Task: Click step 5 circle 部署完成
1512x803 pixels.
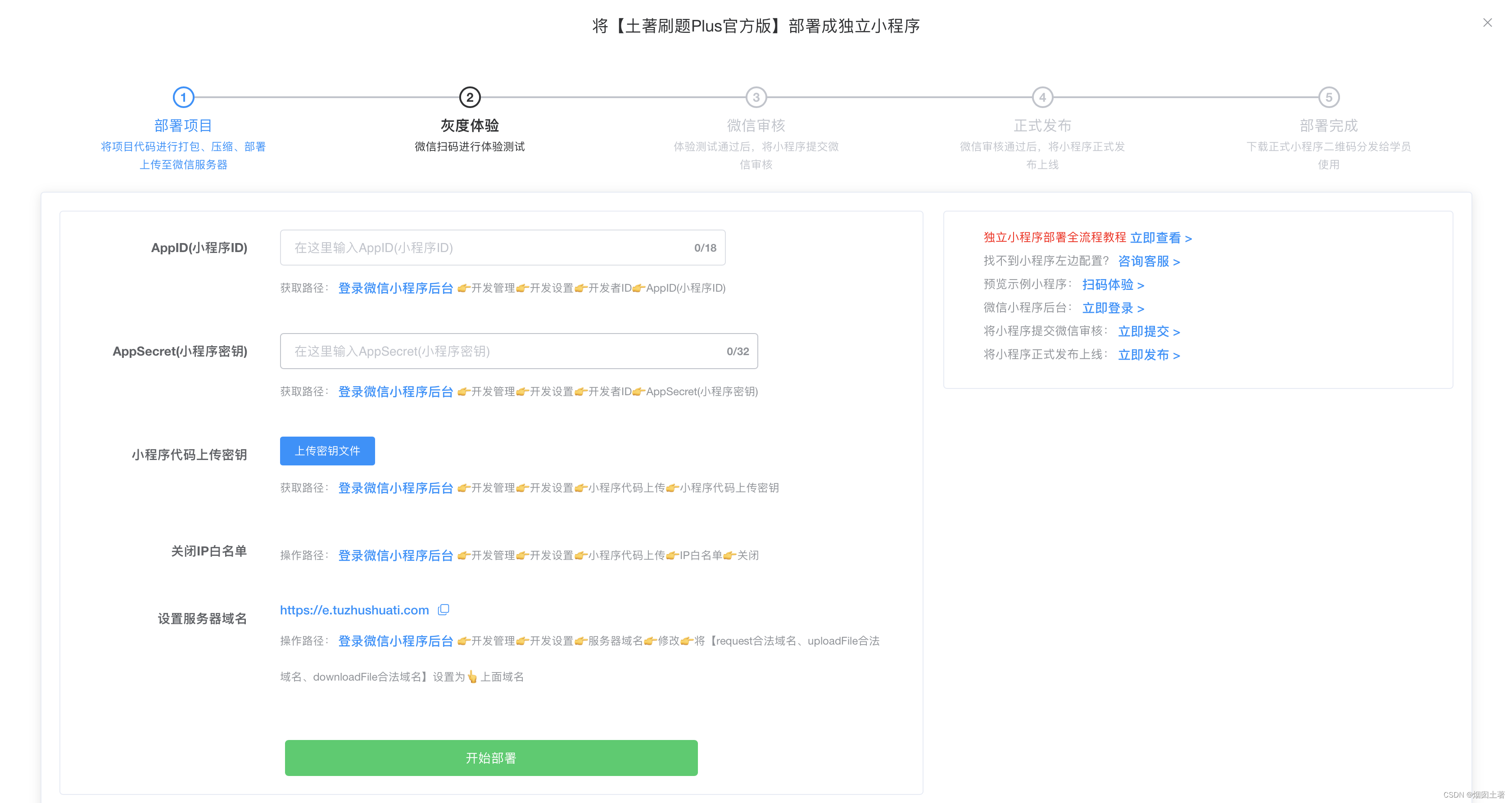Action: pyautogui.click(x=1329, y=97)
